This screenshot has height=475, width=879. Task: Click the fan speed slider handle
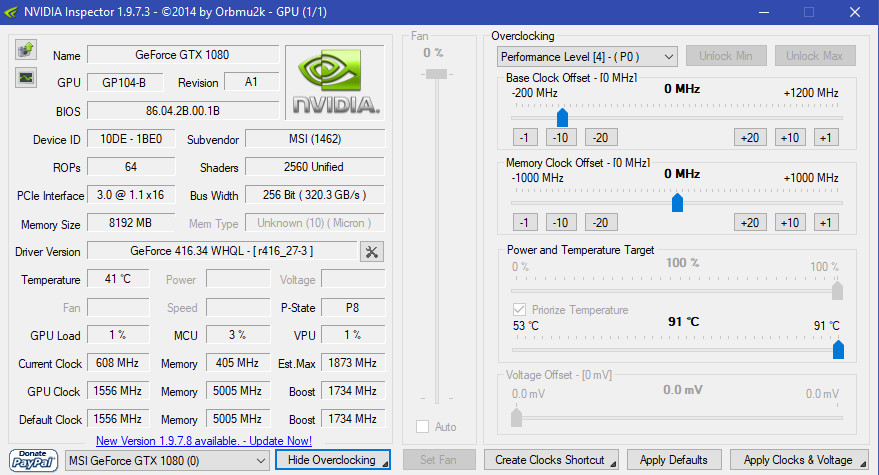436,74
